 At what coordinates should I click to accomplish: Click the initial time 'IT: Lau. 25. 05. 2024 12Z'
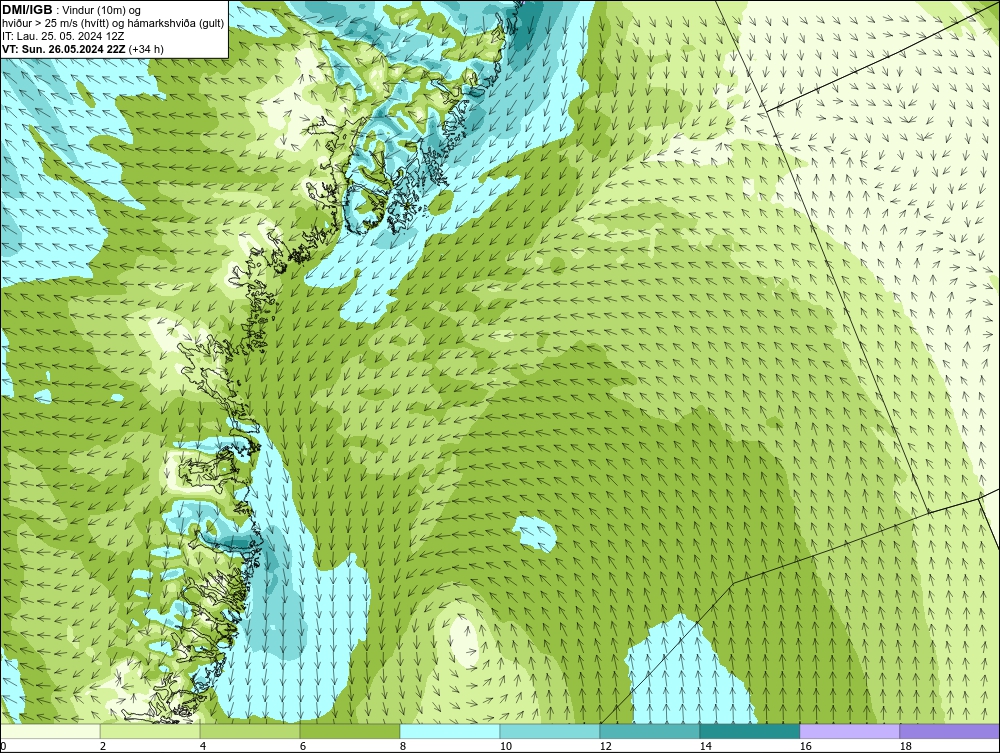pos(63,36)
